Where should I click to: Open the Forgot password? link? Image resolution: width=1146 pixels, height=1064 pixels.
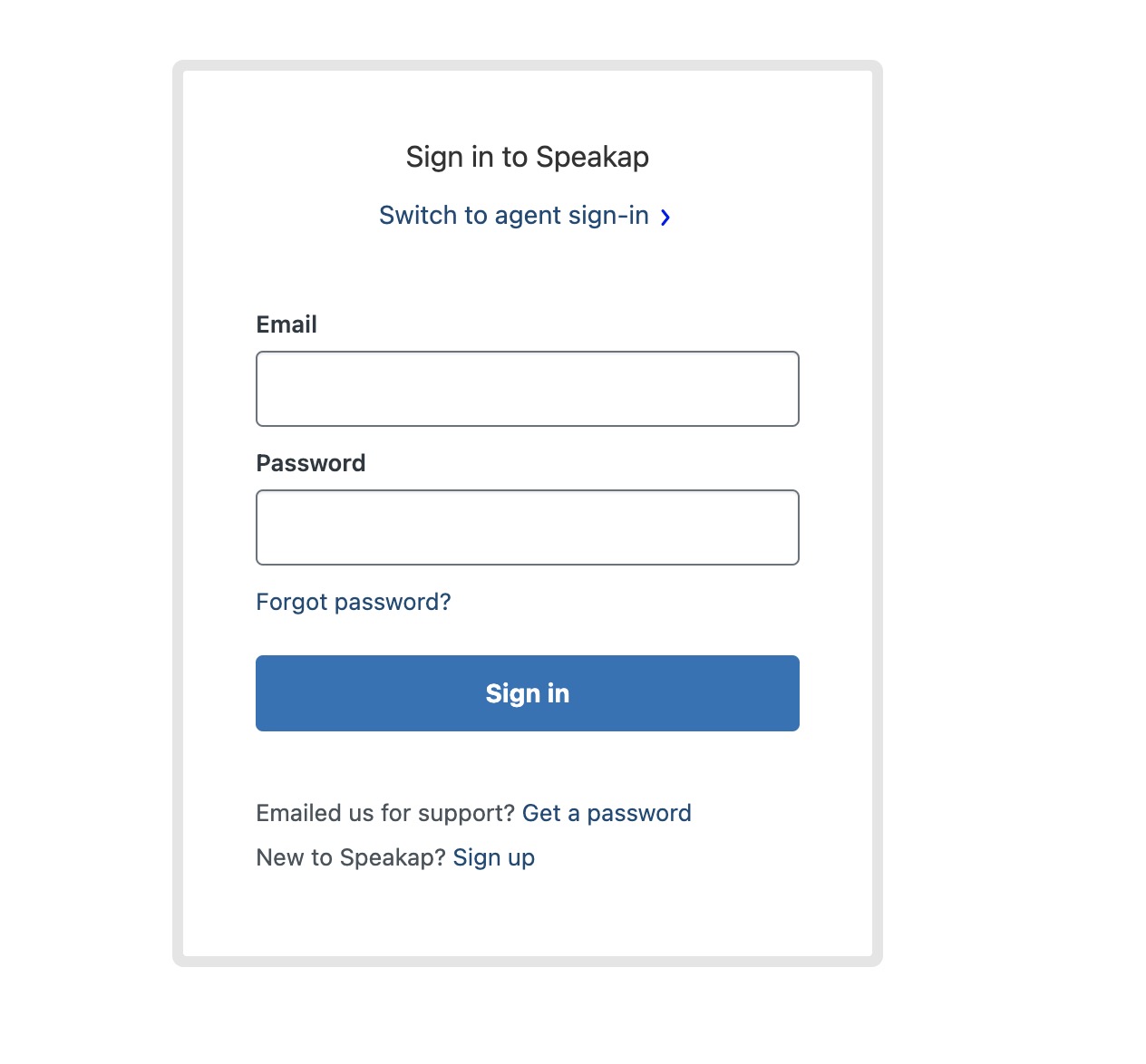pos(354,602)
